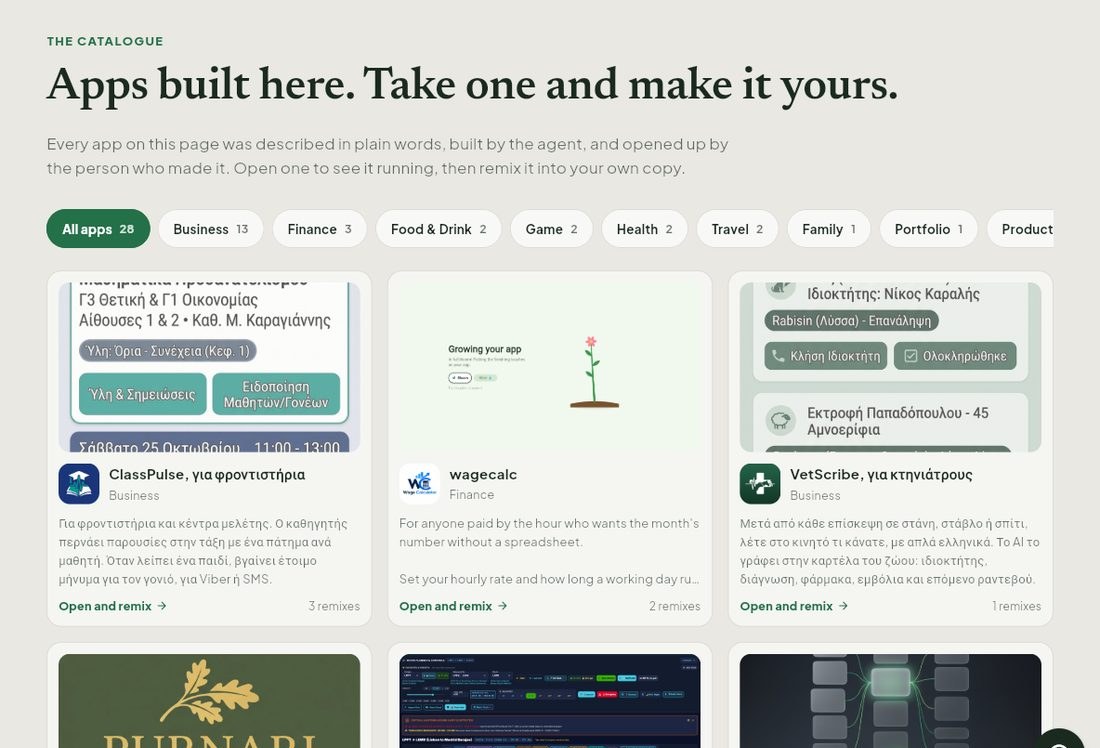The image size is (1100, 748).
Task: Select the Portfolio filter chip
Action: click(x=928, y=229)
